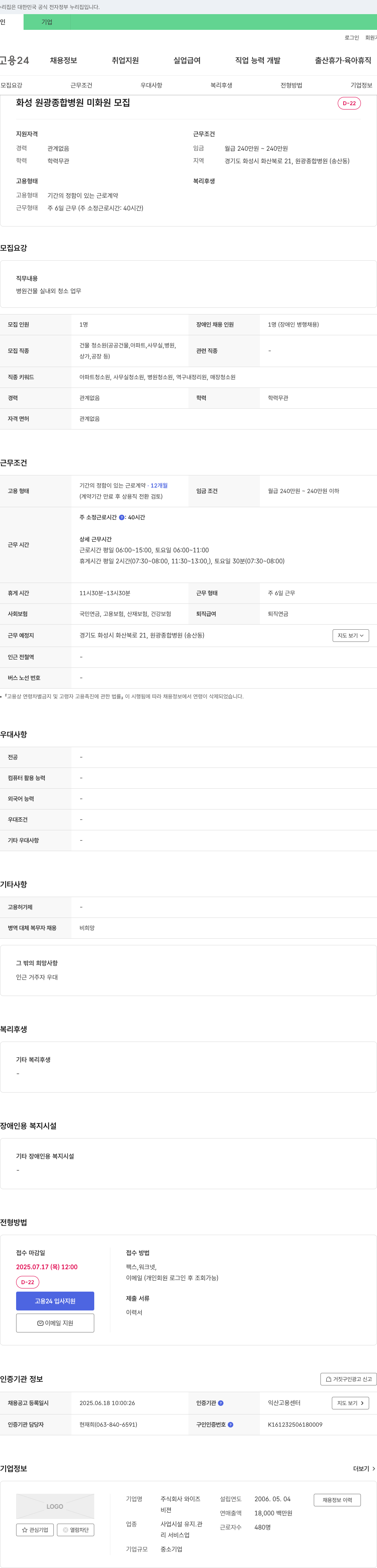Jump to the 모집요강 section tab
Viewport: 377px width, 1568px height.
tap(11, 85)
